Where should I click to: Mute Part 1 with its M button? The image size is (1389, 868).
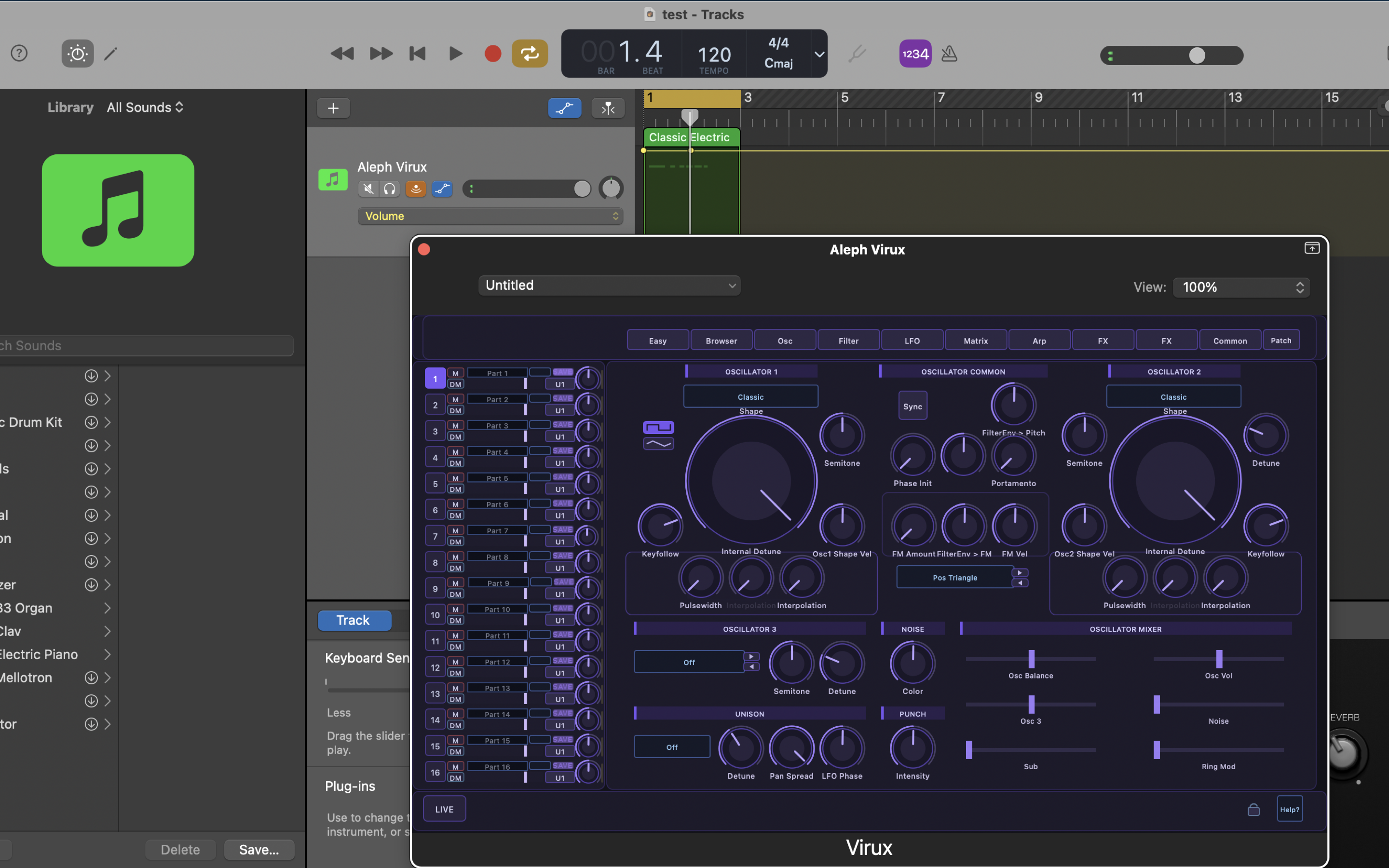456,373
